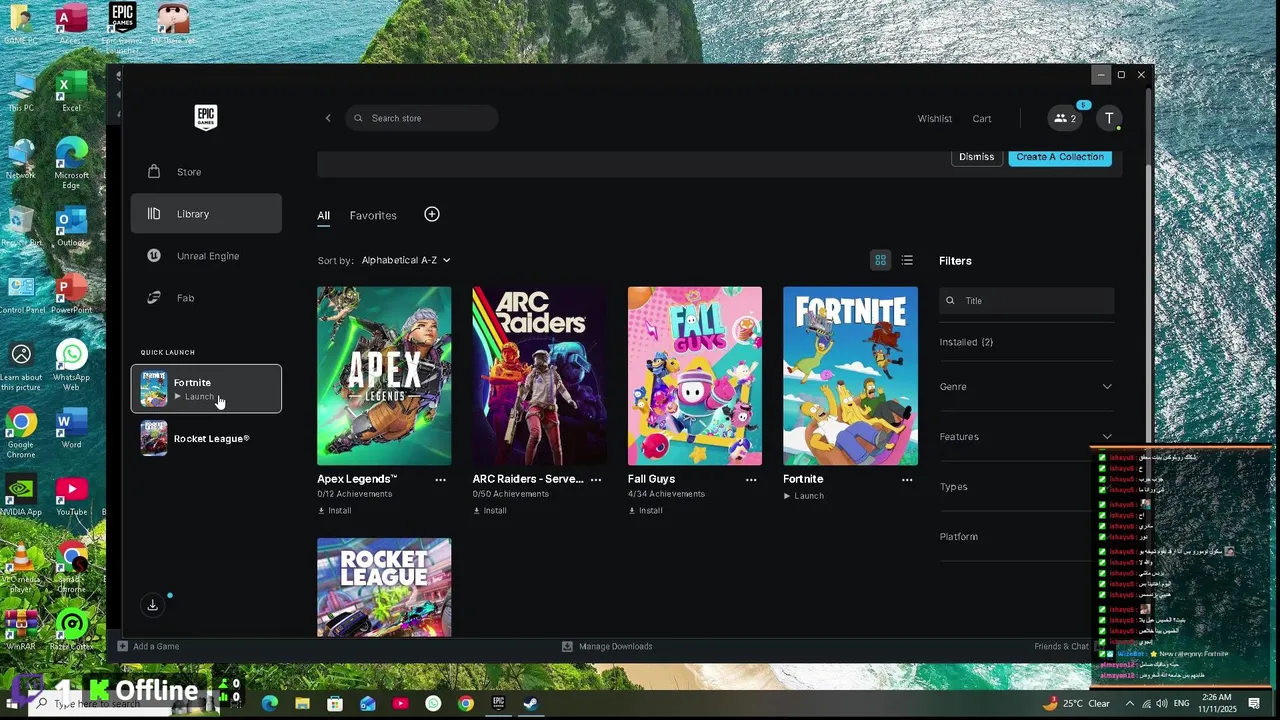Viewport: 1280px width, 720px height.
Task: Expand the Genre filter
Action: (x=1026, y=387)
